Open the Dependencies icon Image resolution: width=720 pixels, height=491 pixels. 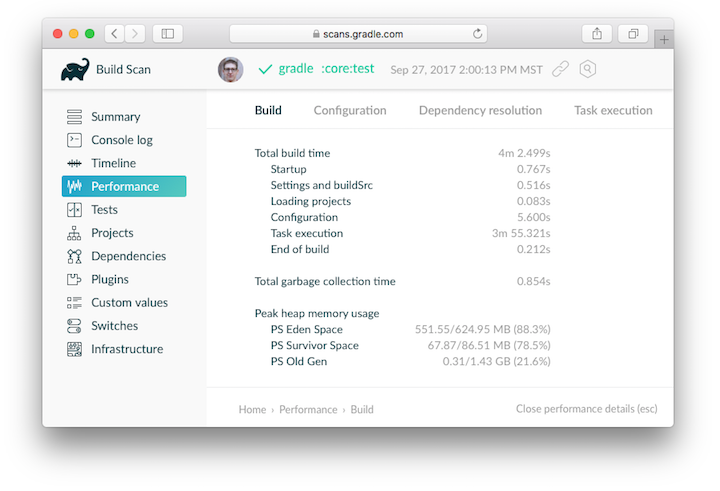pos(74,256)
